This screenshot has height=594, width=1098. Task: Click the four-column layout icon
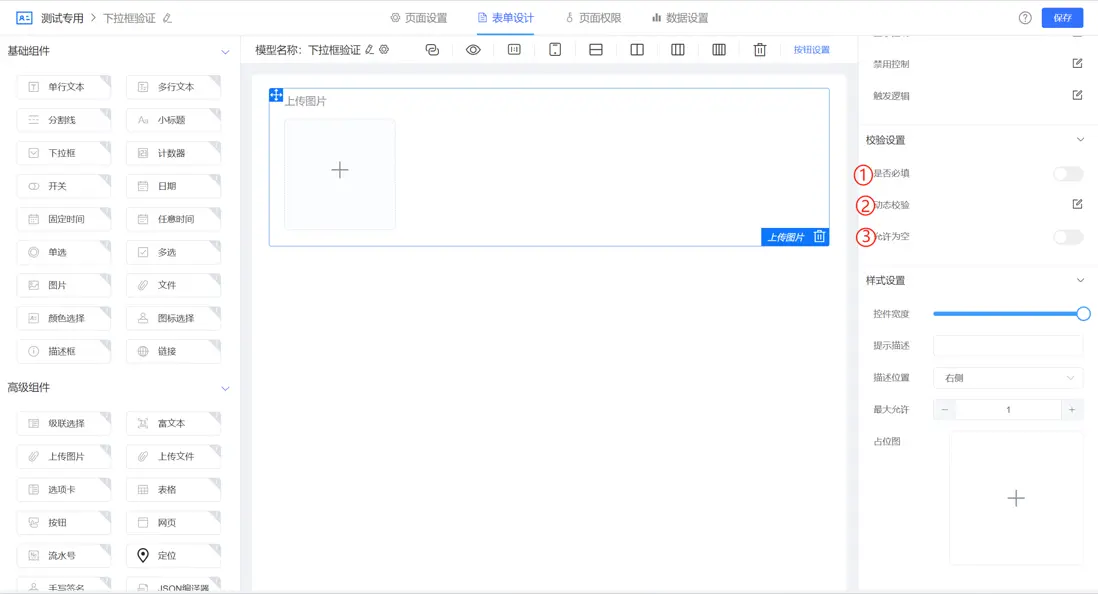point(720,49)
